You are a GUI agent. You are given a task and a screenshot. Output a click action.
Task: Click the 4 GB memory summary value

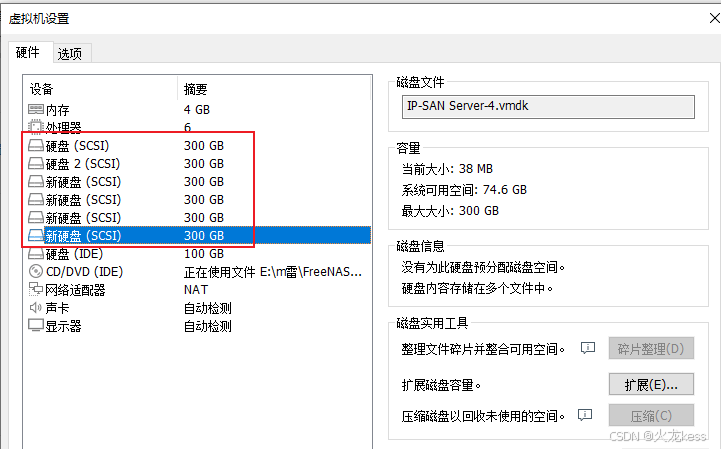tap(197, 109)
